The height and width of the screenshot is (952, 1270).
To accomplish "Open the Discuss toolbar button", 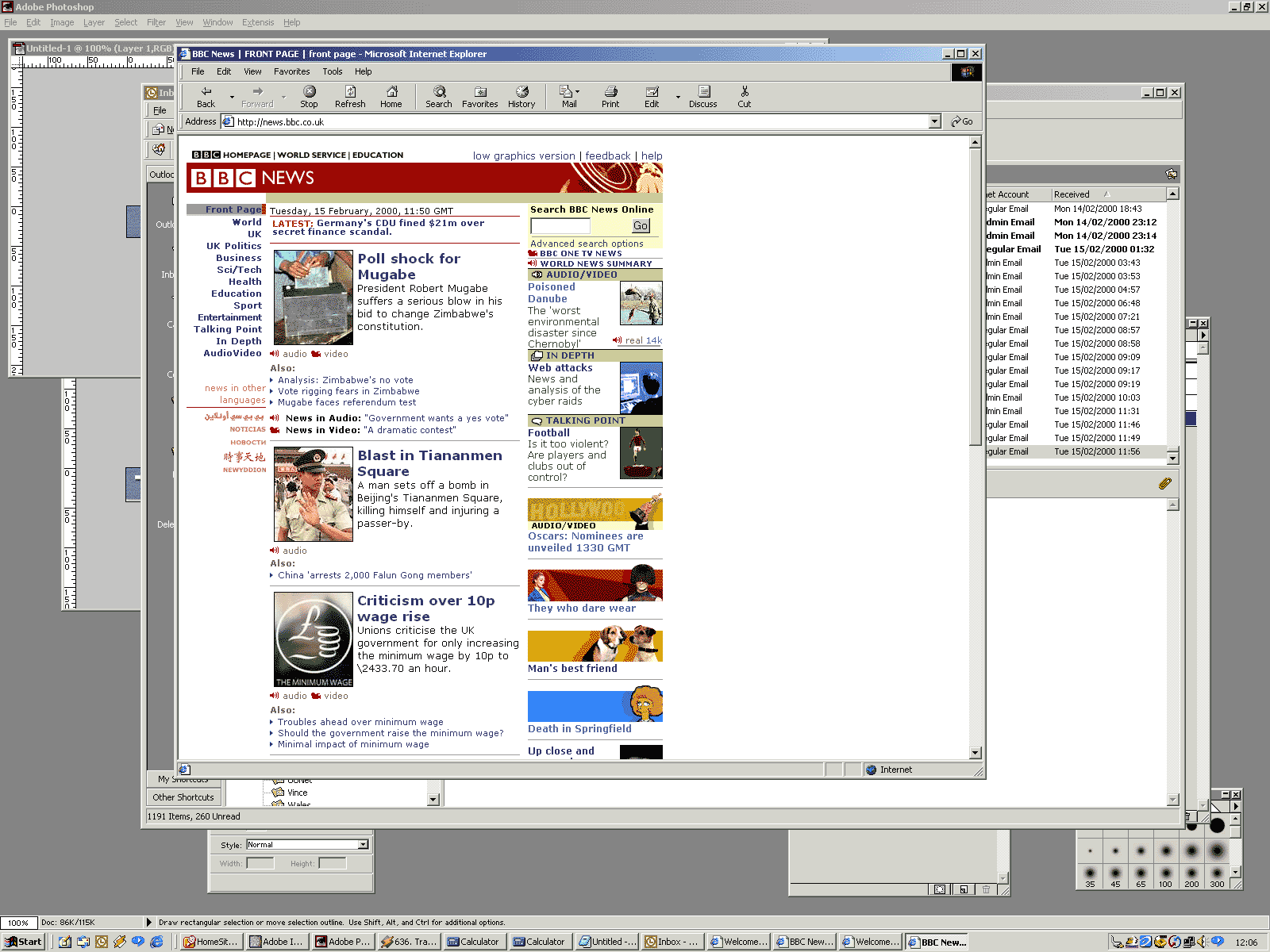I will (x=703, y=97).
